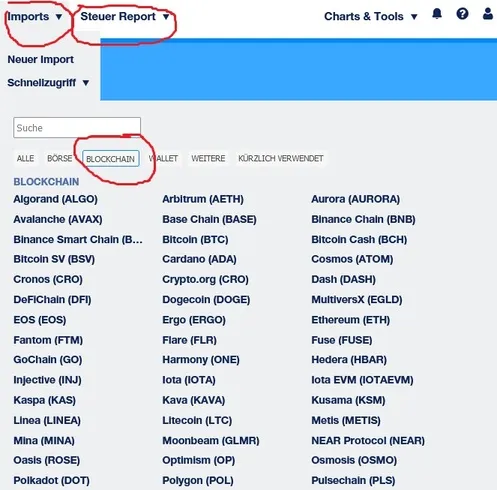Screen dimensions: 497x490
Task: Open Bitcoin (BTC) import
Action: pos(195,240)
